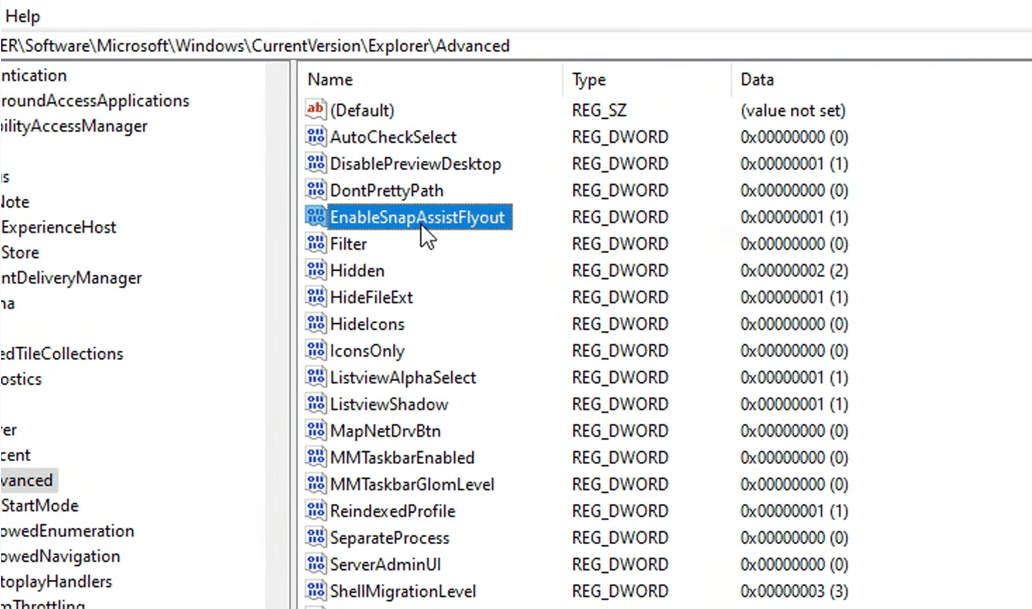Screen dimensions: 1032x609
Task: Click the Hidden DWORD value icon
Action: click(316, 270)
